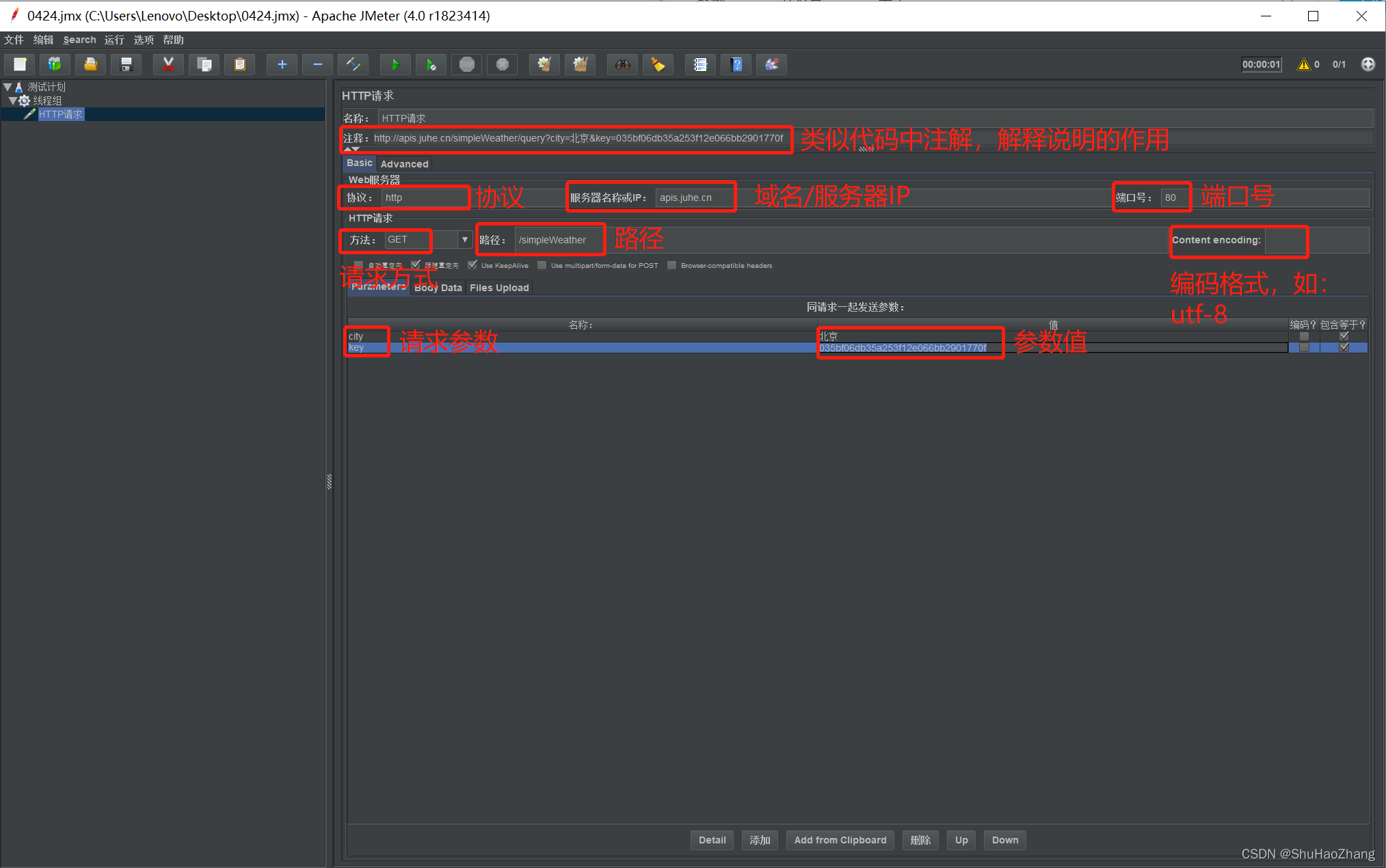This screenshot has width=1386, height=868.
Task: Check Browser-compatible headers option
Action: pos(671,265)
